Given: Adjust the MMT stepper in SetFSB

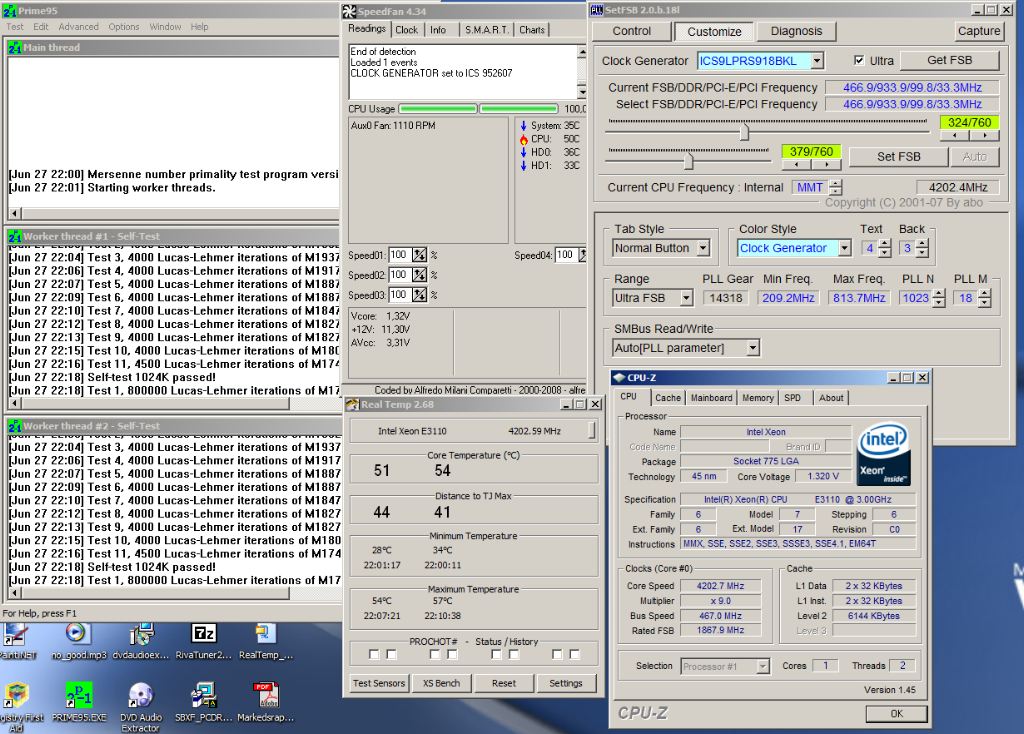Looking at the screenshot, I should click(835, 187).
